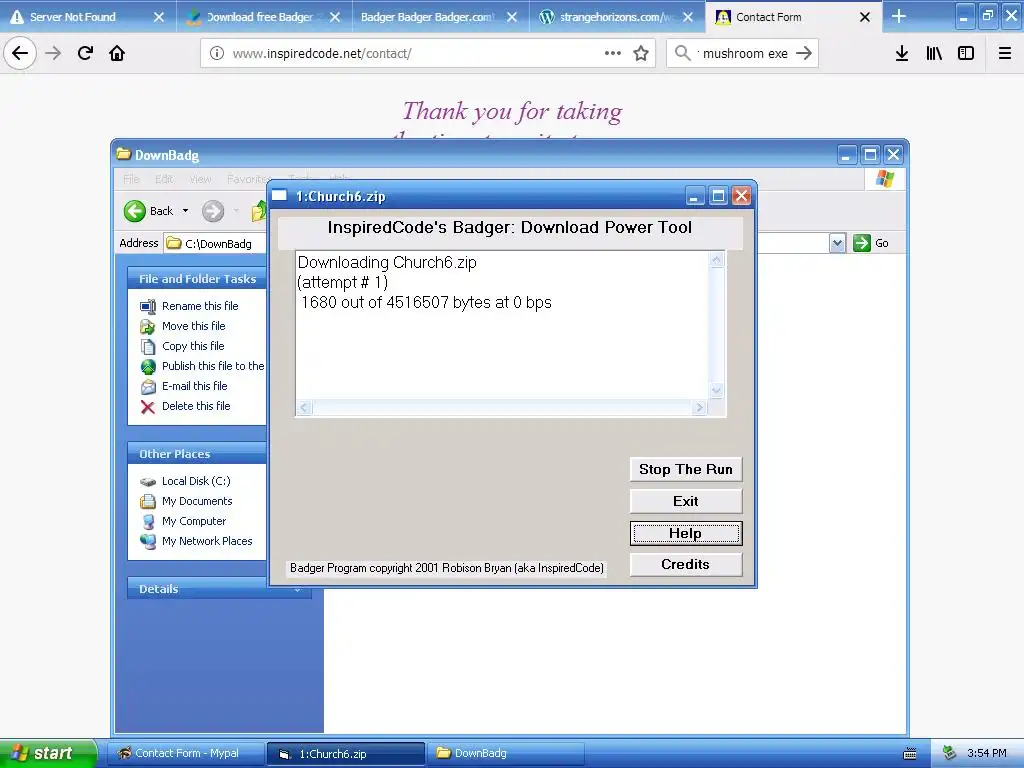Bookmark this page with the star icon
1024x768 pixels.
pyautogui.click(x=641, y=53)
